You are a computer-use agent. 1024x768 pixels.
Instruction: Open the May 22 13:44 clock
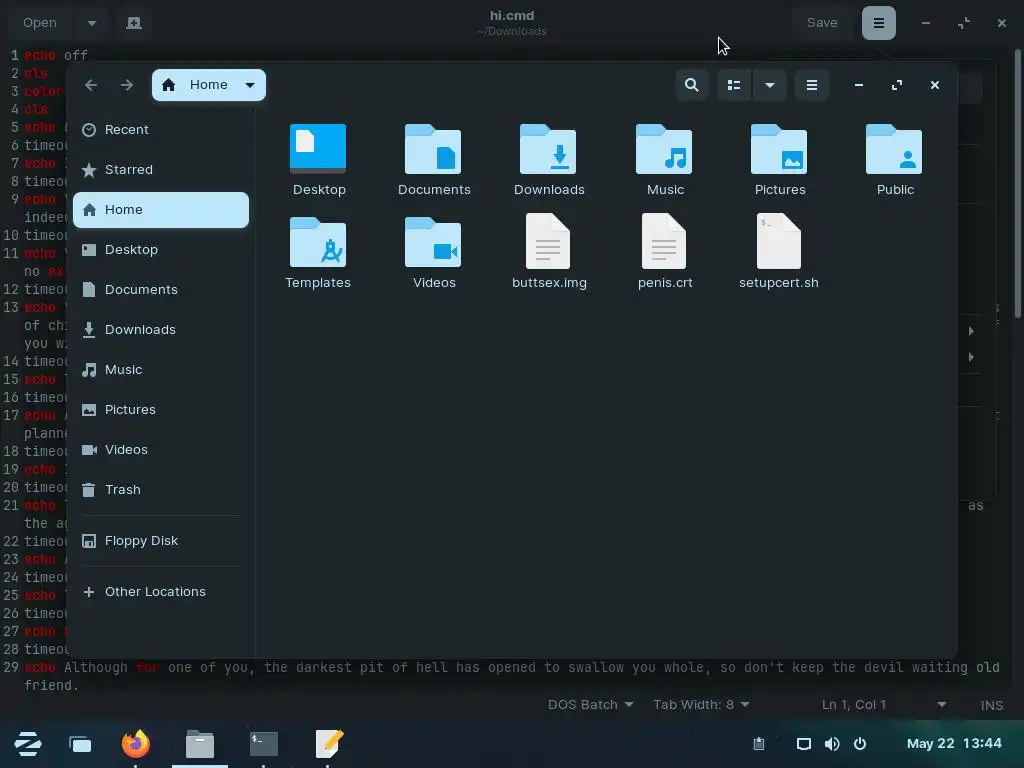954,744
